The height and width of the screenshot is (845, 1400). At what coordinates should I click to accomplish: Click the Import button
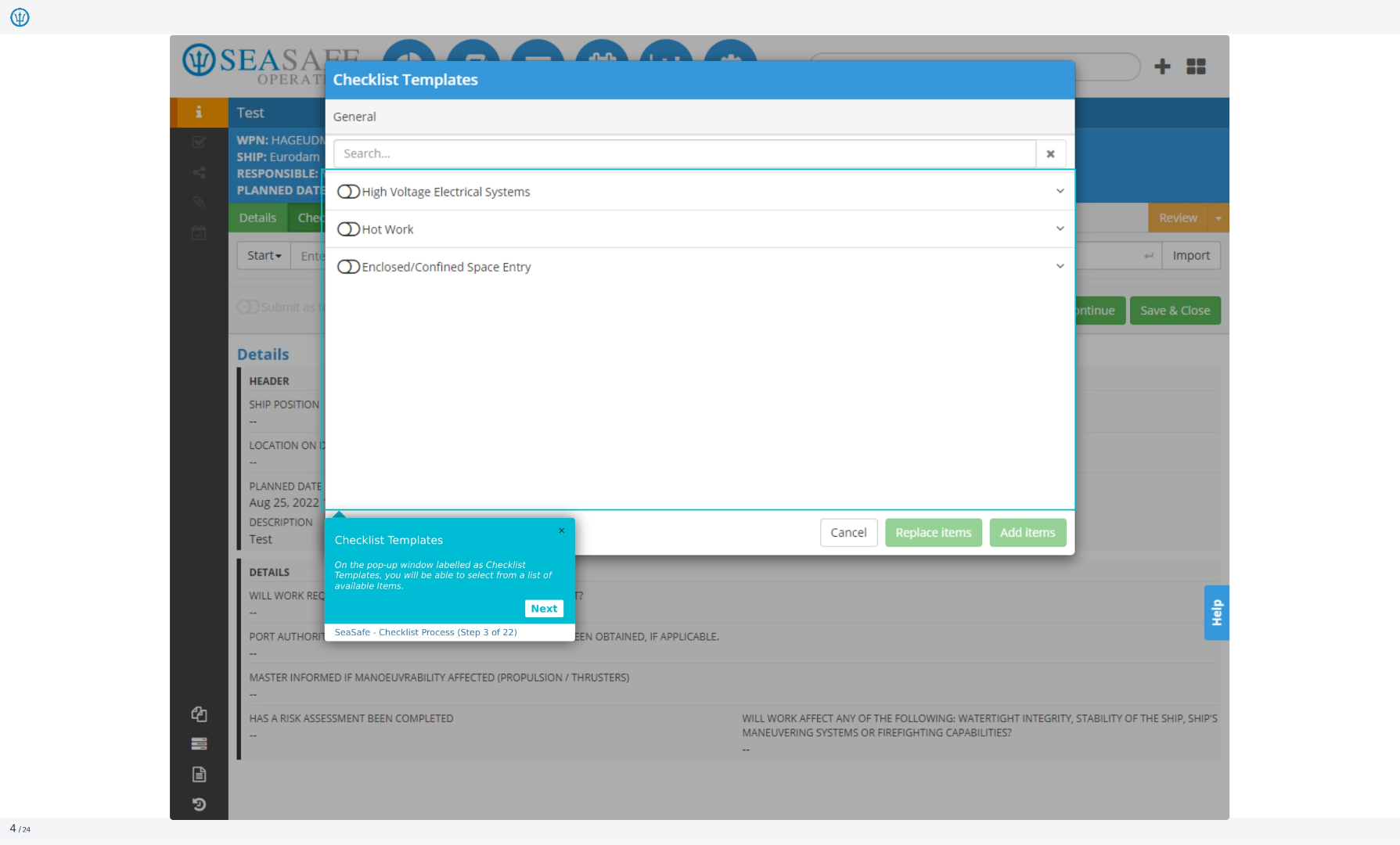[1191, 256]
